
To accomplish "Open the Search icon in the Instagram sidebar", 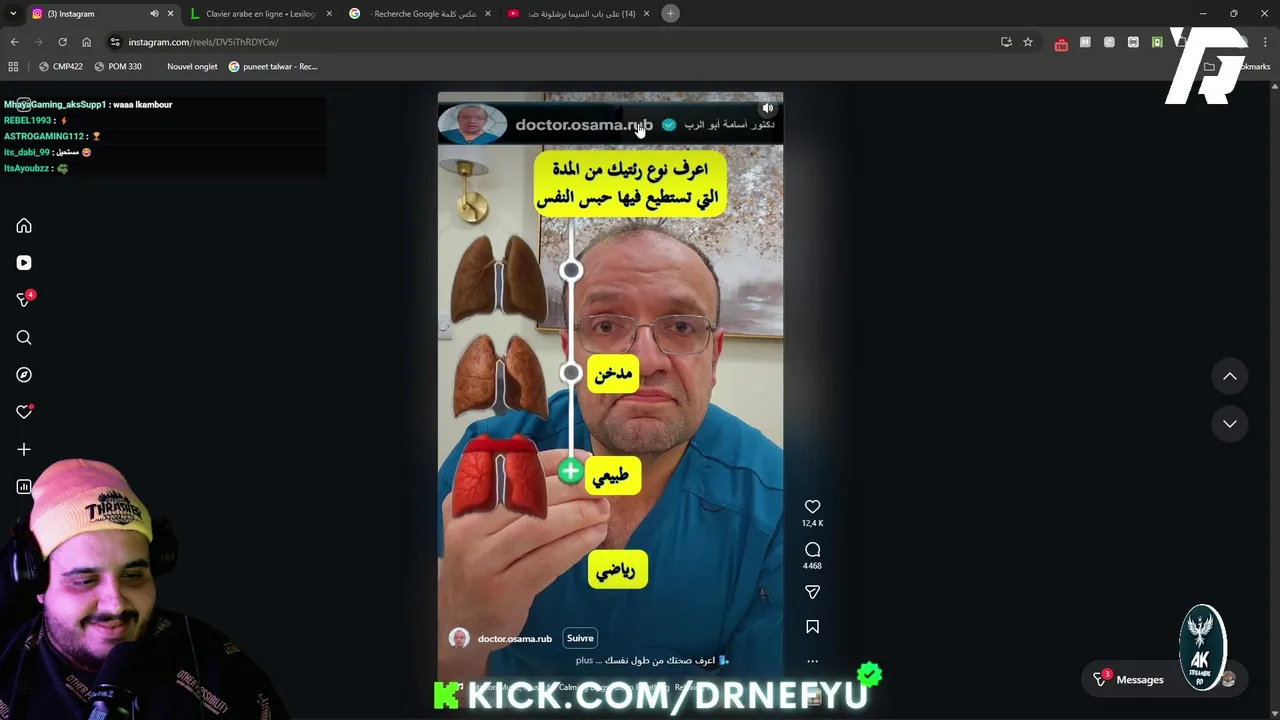I will point(24,338).
